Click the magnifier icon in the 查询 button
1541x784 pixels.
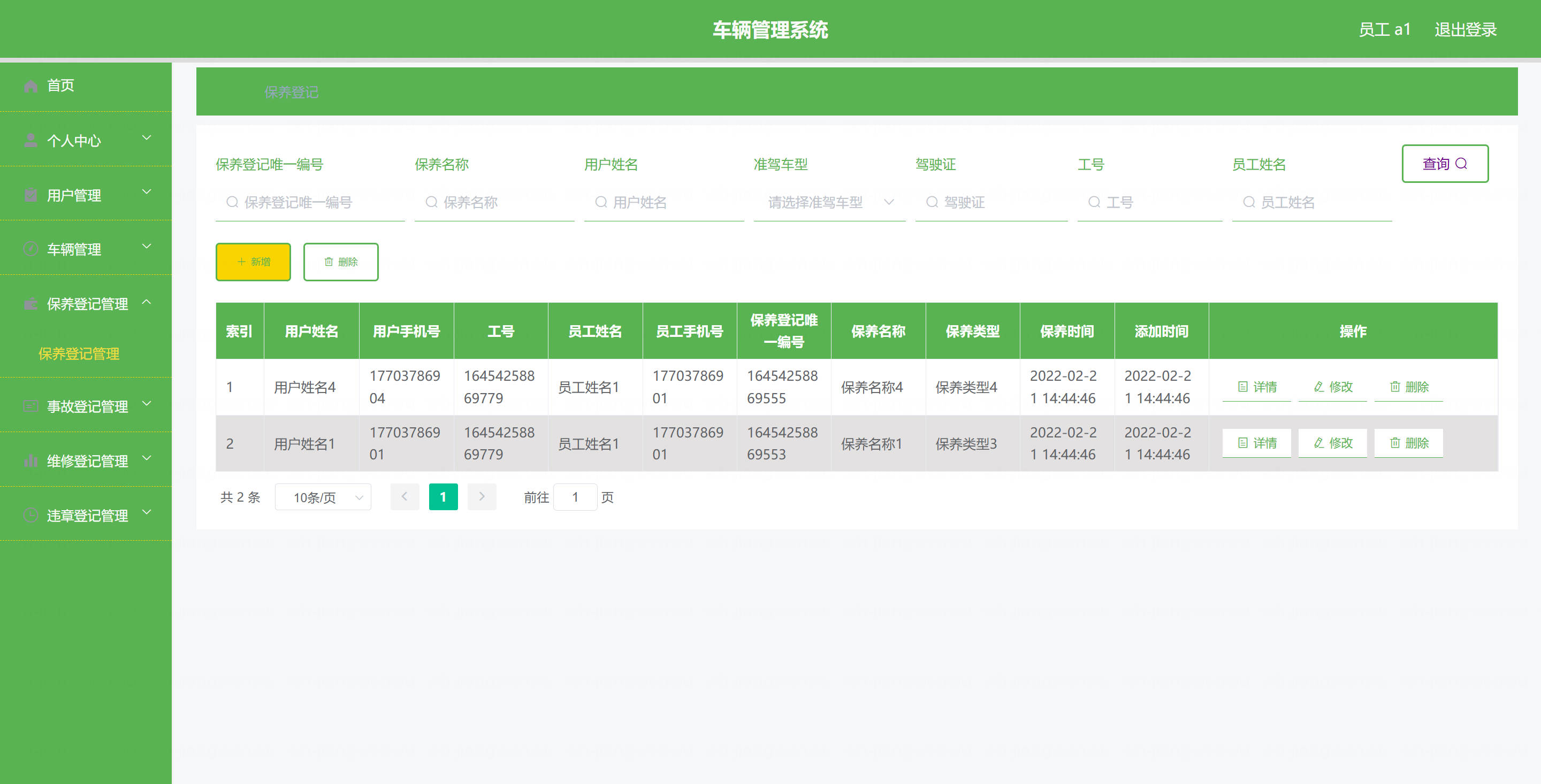1461,164
